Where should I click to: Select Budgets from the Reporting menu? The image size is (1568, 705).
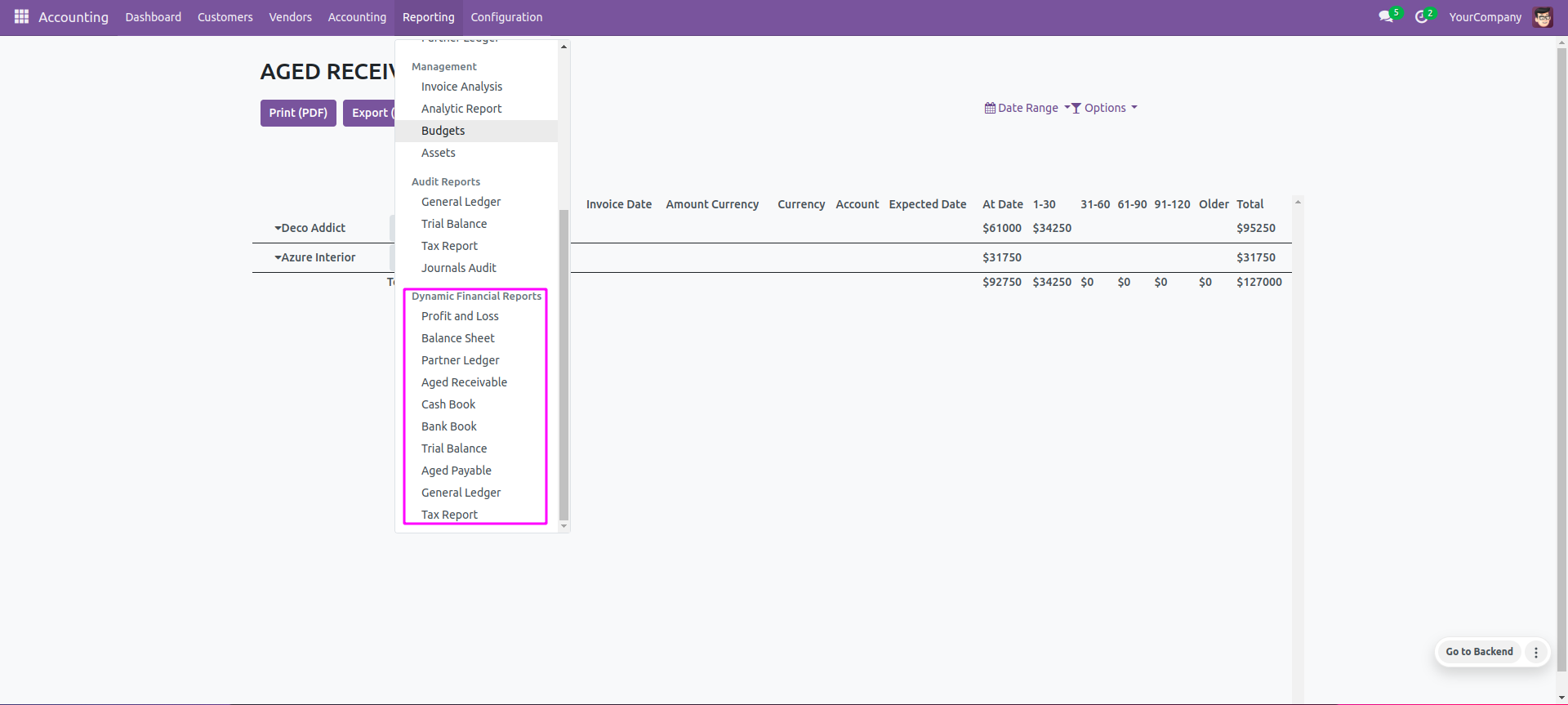click(443, 131)
